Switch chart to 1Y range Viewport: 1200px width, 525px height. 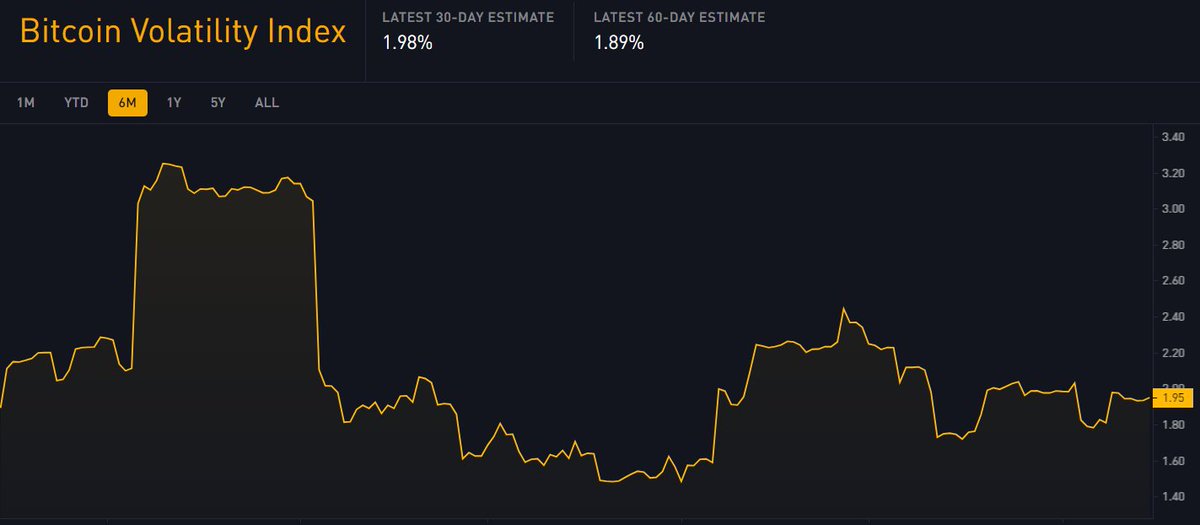(x=174, y=103)
